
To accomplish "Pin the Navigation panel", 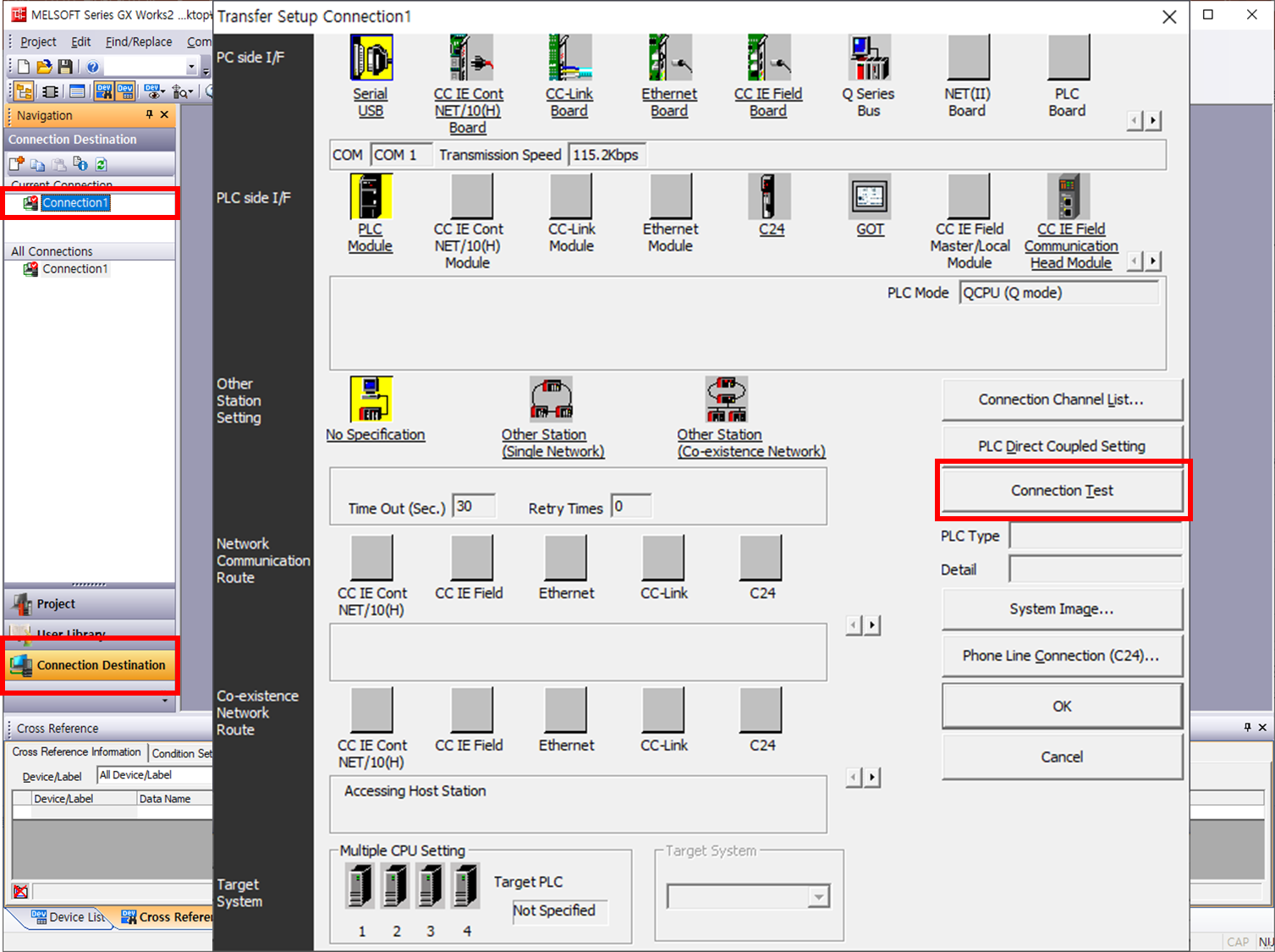I will click(149, 115).
